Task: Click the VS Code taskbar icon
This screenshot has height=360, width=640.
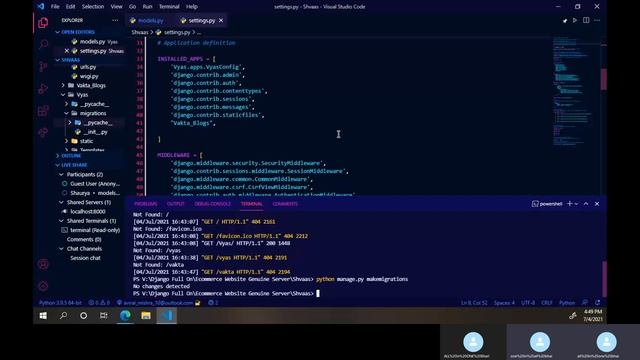Action: click(167, 315)
